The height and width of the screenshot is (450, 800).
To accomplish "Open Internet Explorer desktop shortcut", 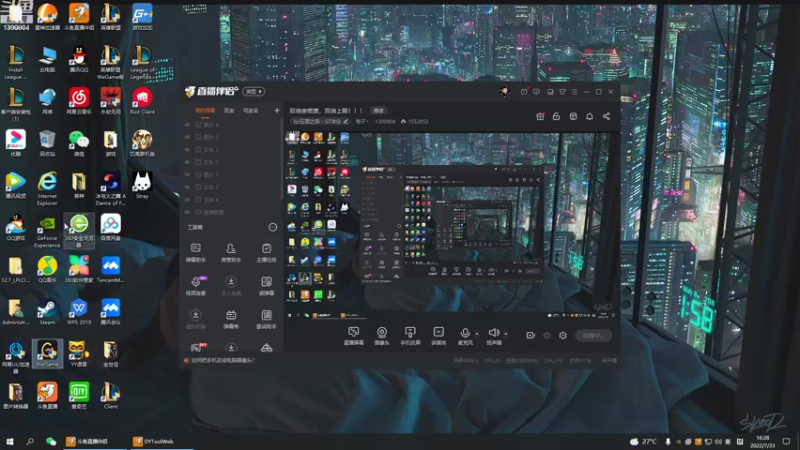I will (x=47, y=189).
